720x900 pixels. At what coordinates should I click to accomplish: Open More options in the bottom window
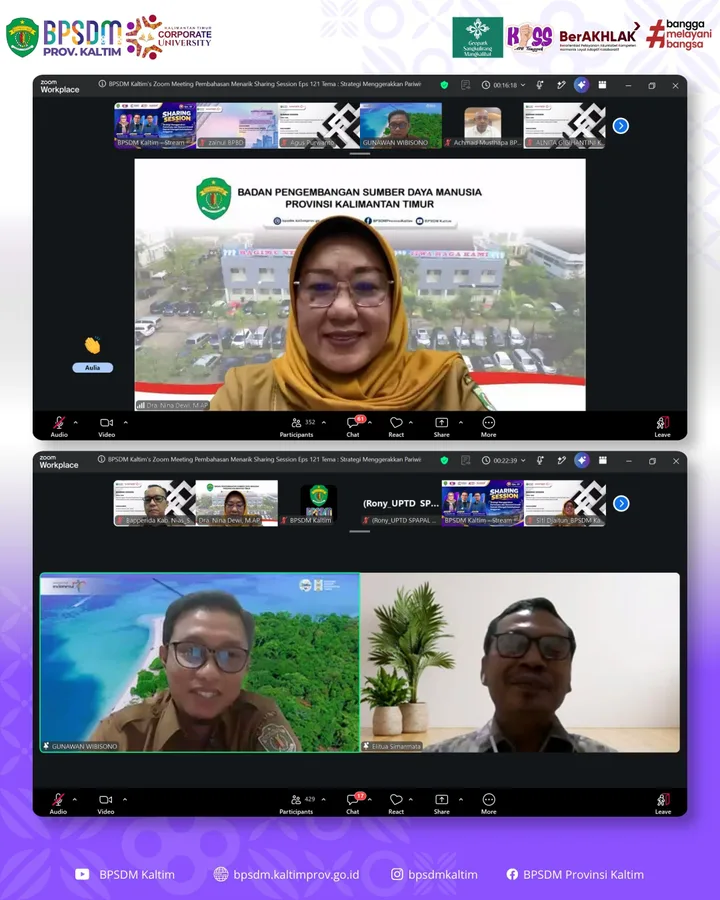tap(489, 803)
